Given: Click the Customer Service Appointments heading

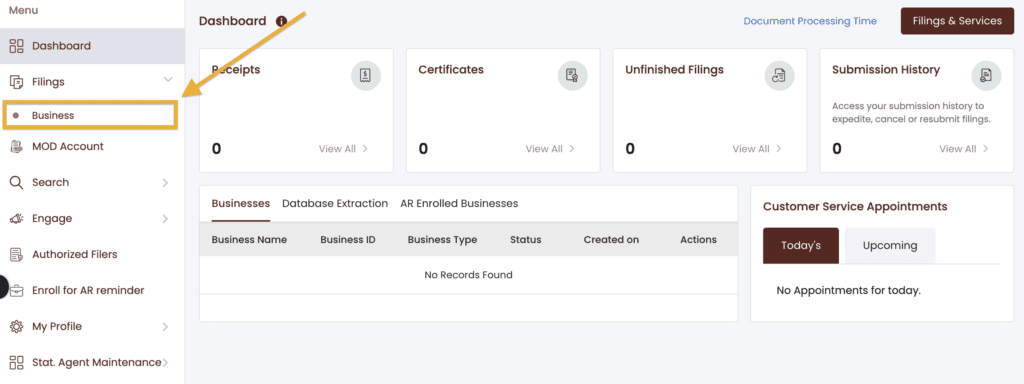Looking at the screenshot, I should (x=855, y=206).
